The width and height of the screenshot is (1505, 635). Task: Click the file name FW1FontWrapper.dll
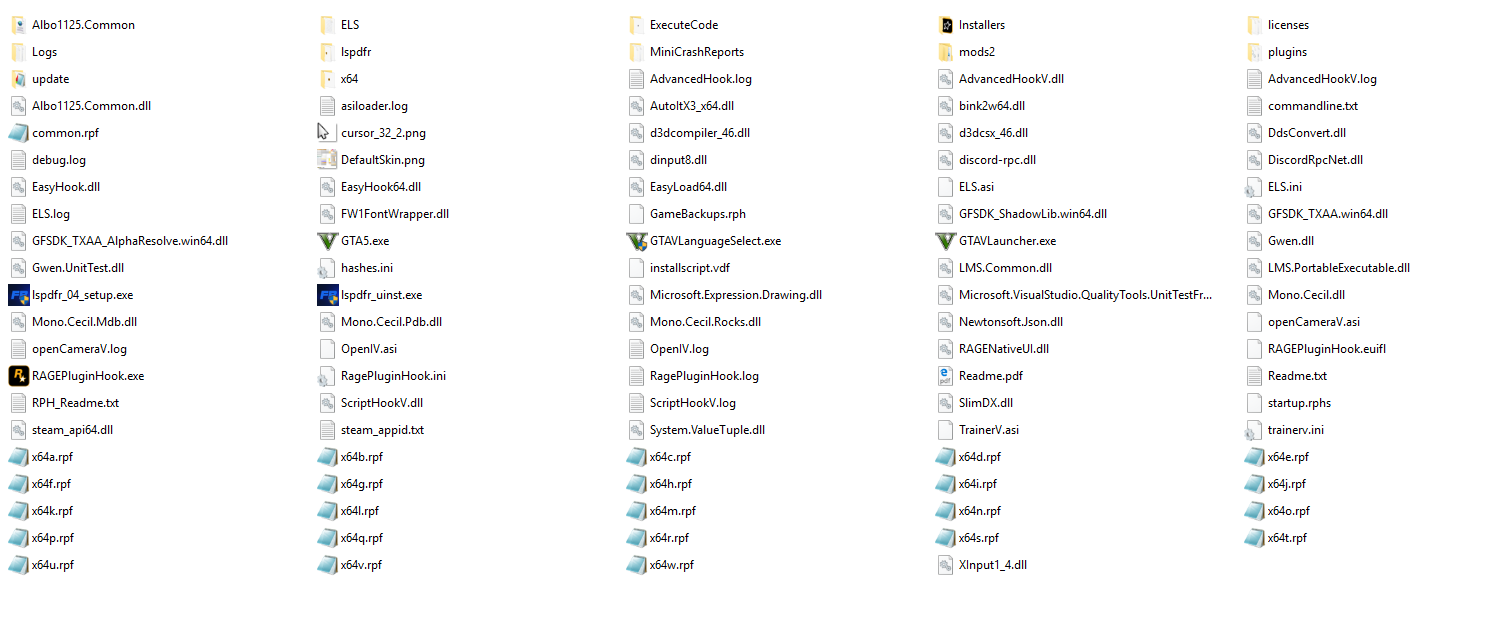(x=395, y=214)
